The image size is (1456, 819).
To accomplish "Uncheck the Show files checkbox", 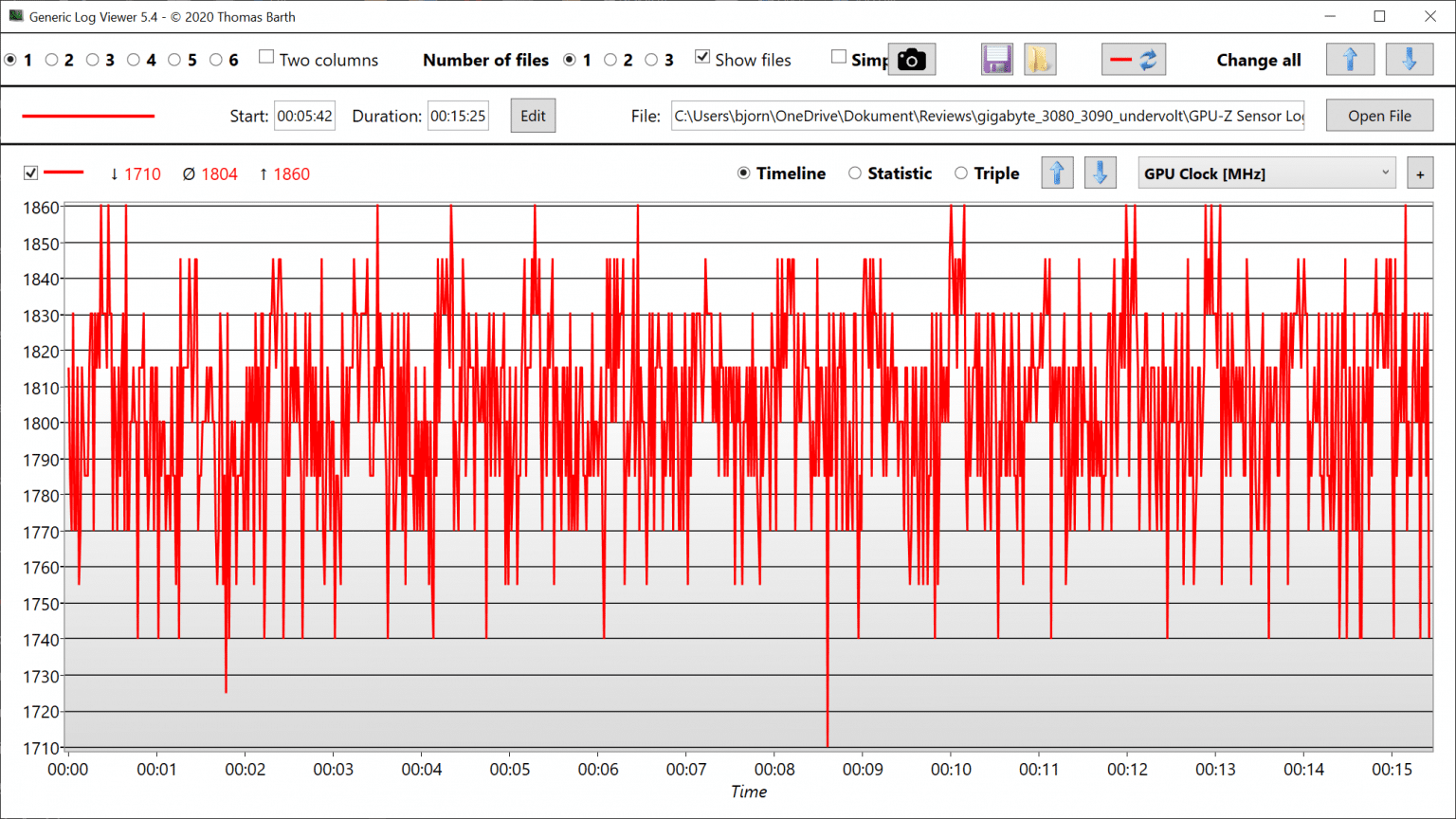I will pyautogui.click(x=702, y=58).
